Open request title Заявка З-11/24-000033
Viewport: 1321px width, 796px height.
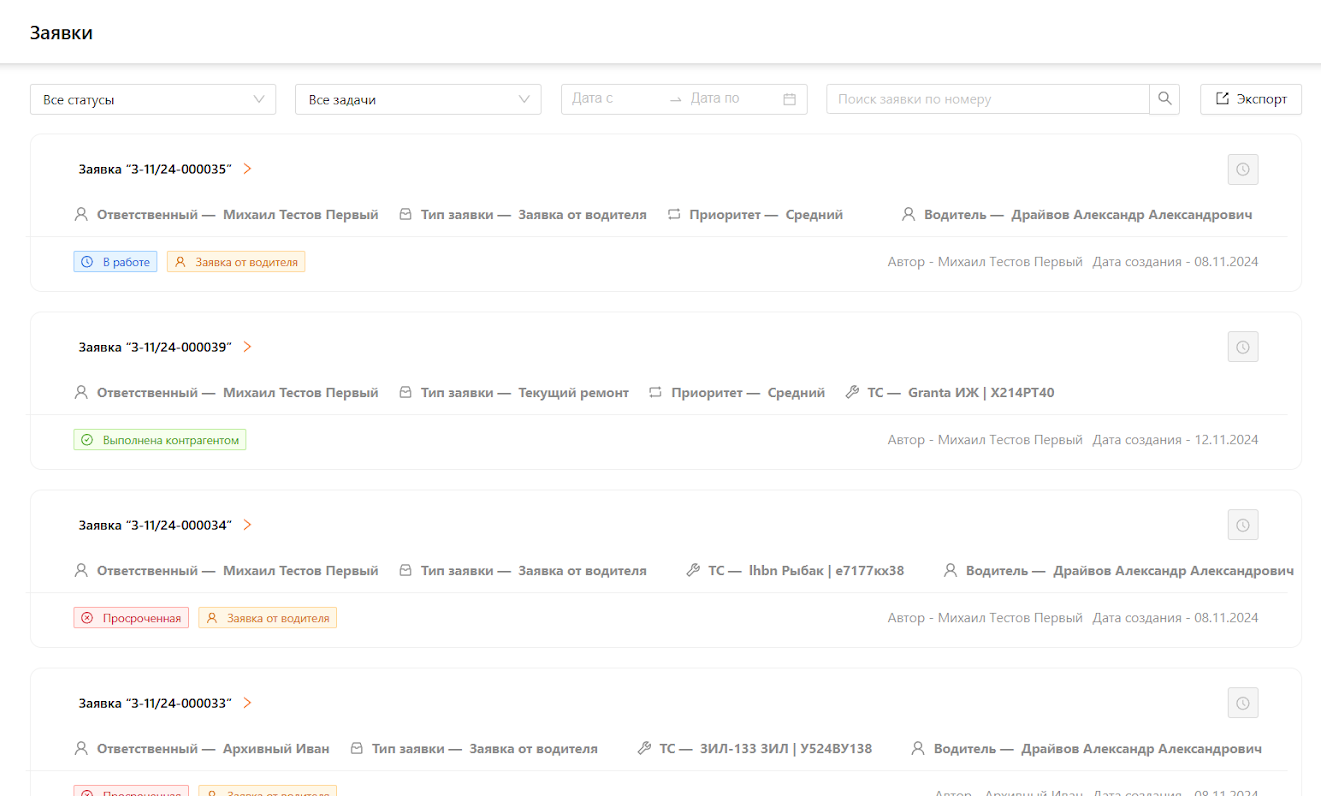pos(155,703)
